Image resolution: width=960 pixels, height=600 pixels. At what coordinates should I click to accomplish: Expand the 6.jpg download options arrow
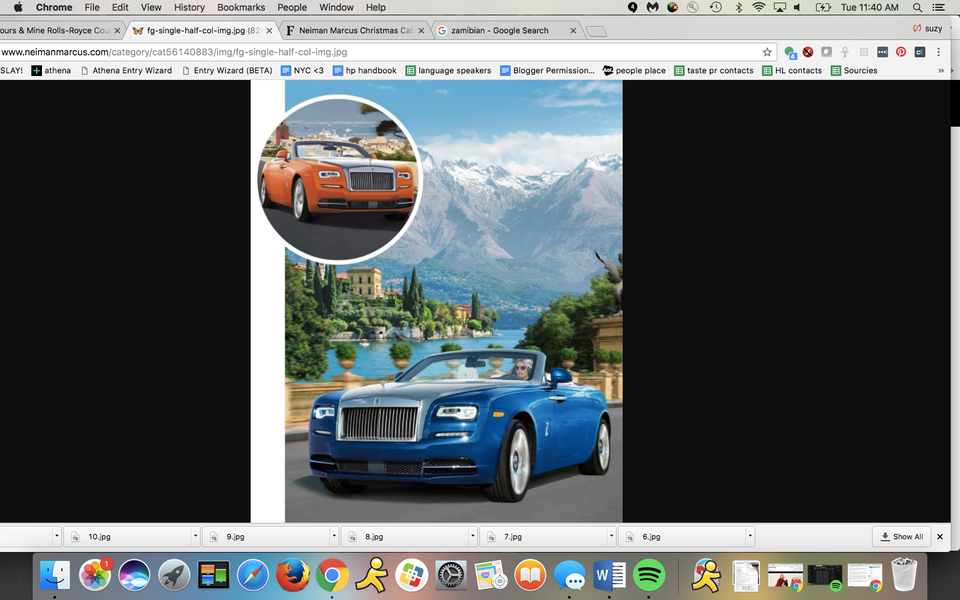[x=749, y=536]
